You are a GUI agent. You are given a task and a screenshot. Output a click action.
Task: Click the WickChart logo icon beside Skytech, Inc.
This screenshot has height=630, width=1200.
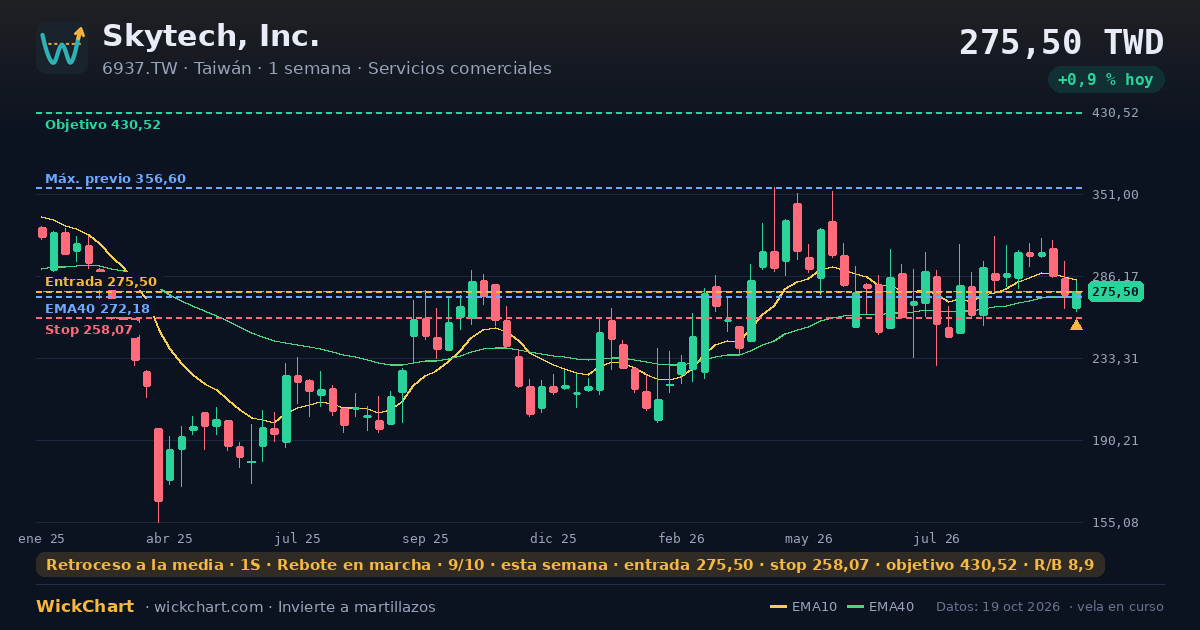(62, 48)
